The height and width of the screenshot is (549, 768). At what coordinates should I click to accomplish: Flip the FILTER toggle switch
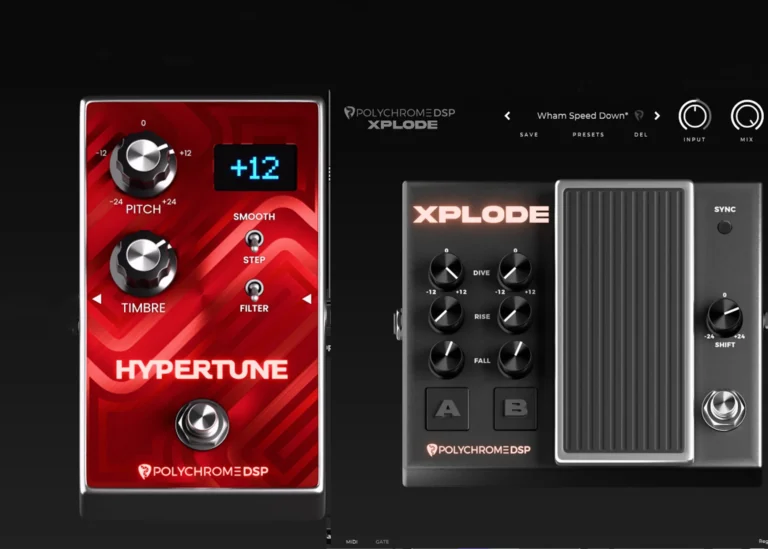(x=254, y=289)
